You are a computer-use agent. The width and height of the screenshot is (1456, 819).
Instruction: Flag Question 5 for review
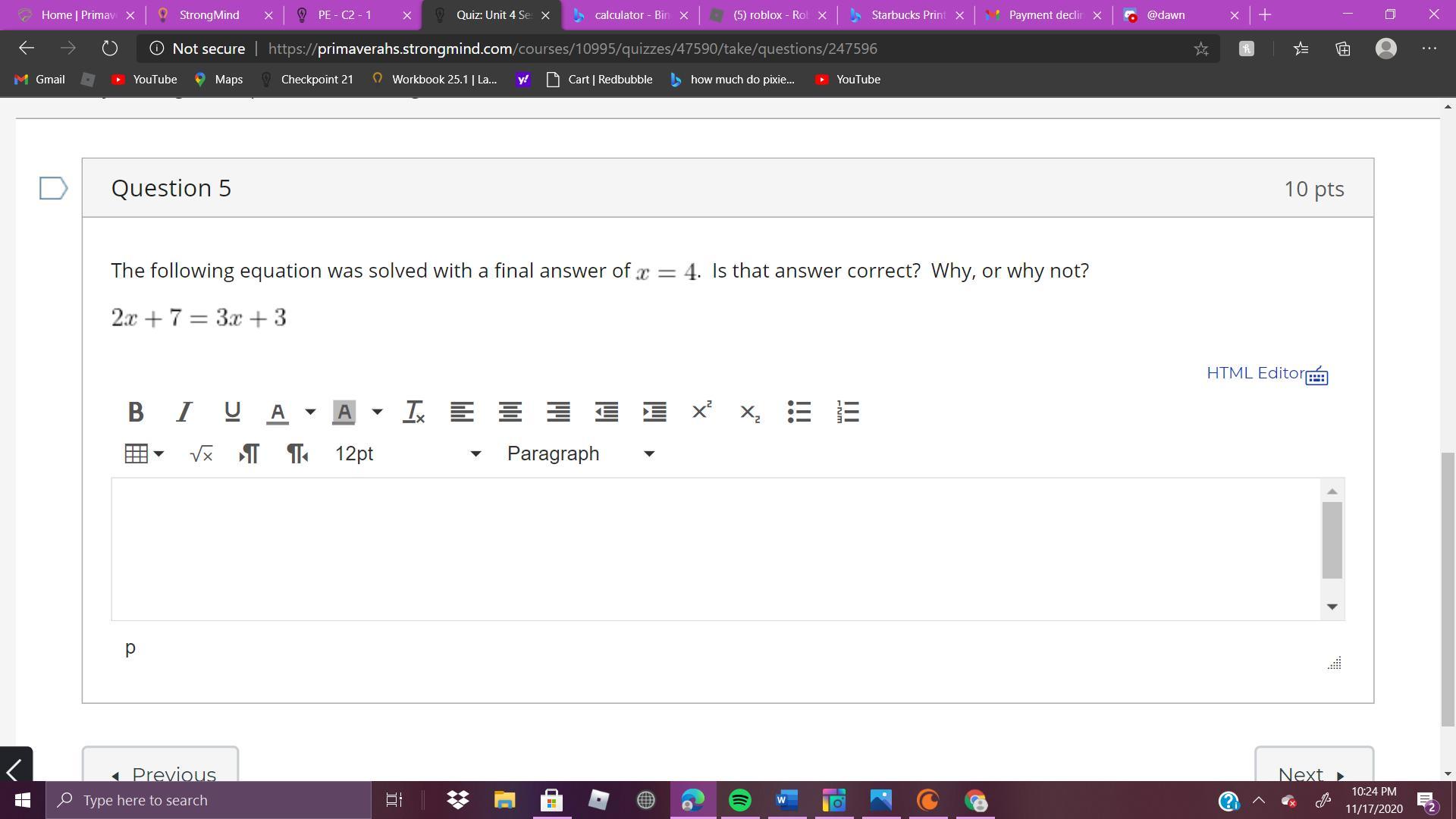[x=53, y=188]
